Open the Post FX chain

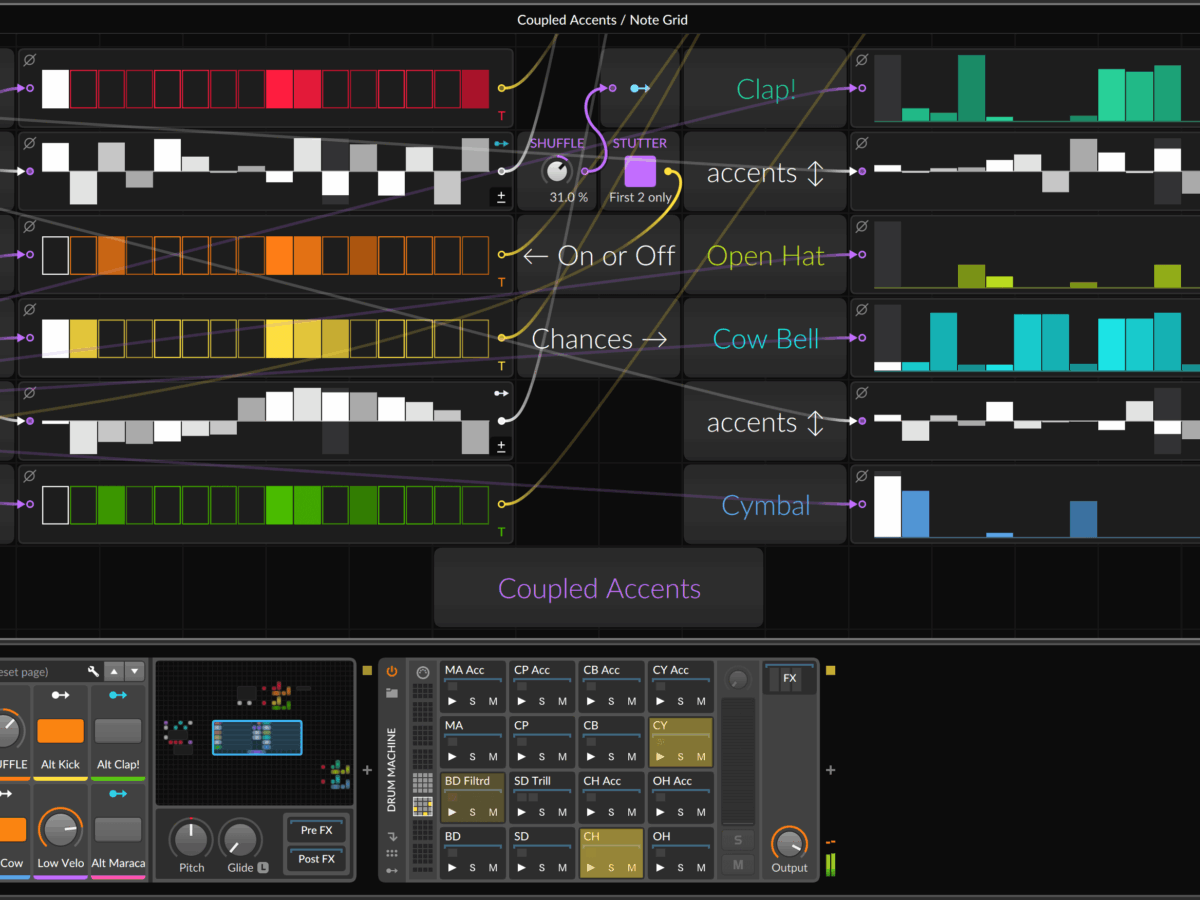316,859
